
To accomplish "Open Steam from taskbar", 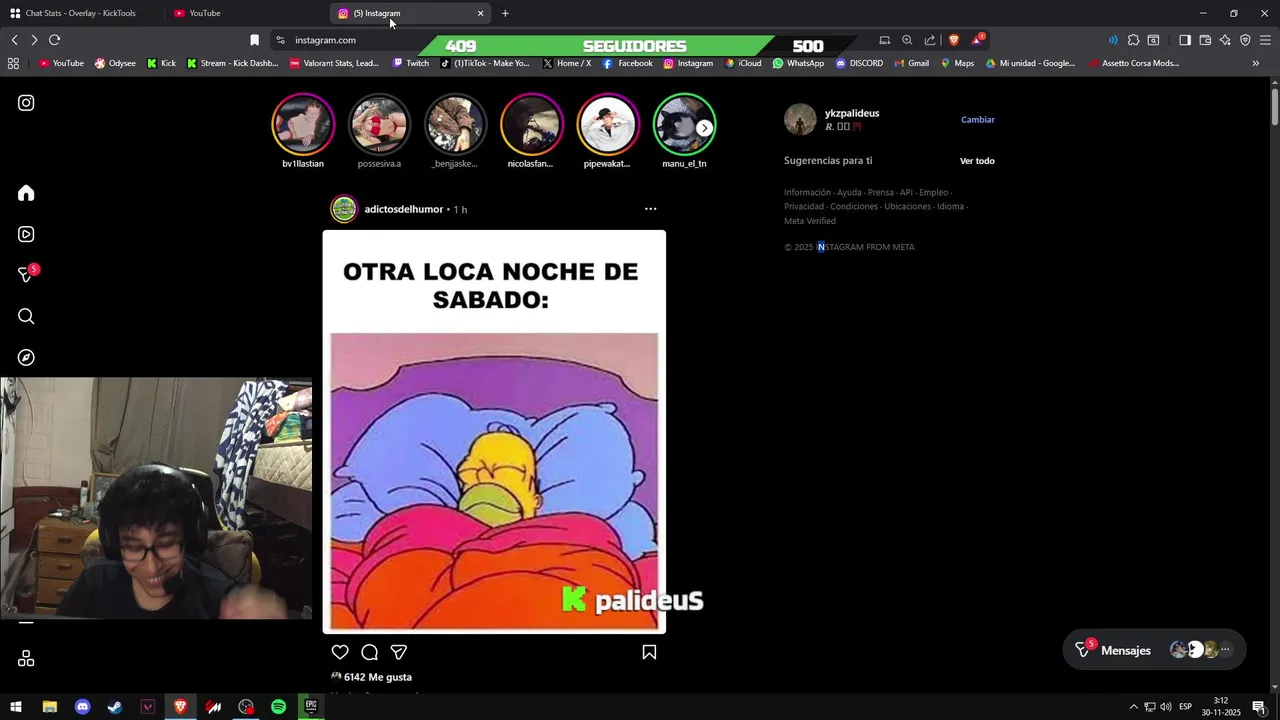I will click(115, 707).
